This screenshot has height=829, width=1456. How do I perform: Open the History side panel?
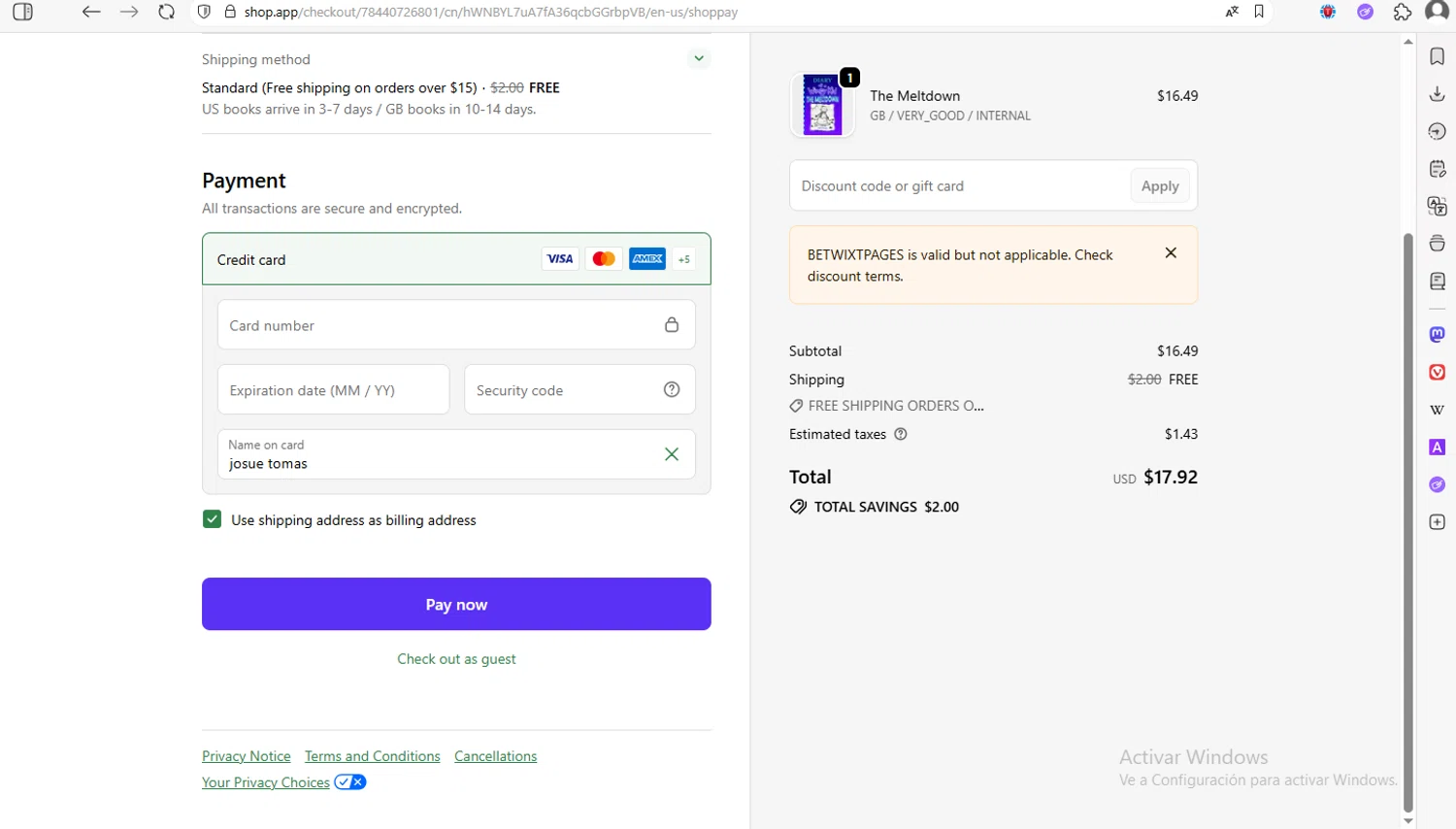click(1438, 131)
